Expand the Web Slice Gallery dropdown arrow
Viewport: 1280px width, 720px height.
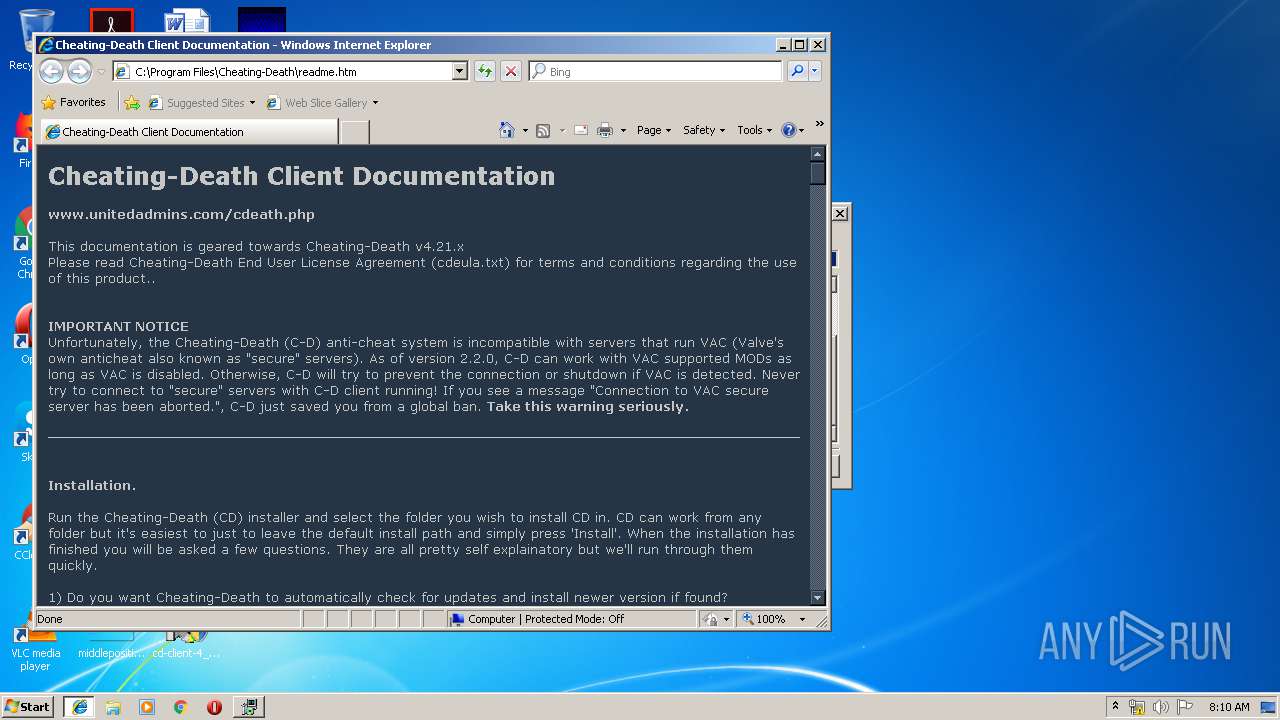coord(375,103)
